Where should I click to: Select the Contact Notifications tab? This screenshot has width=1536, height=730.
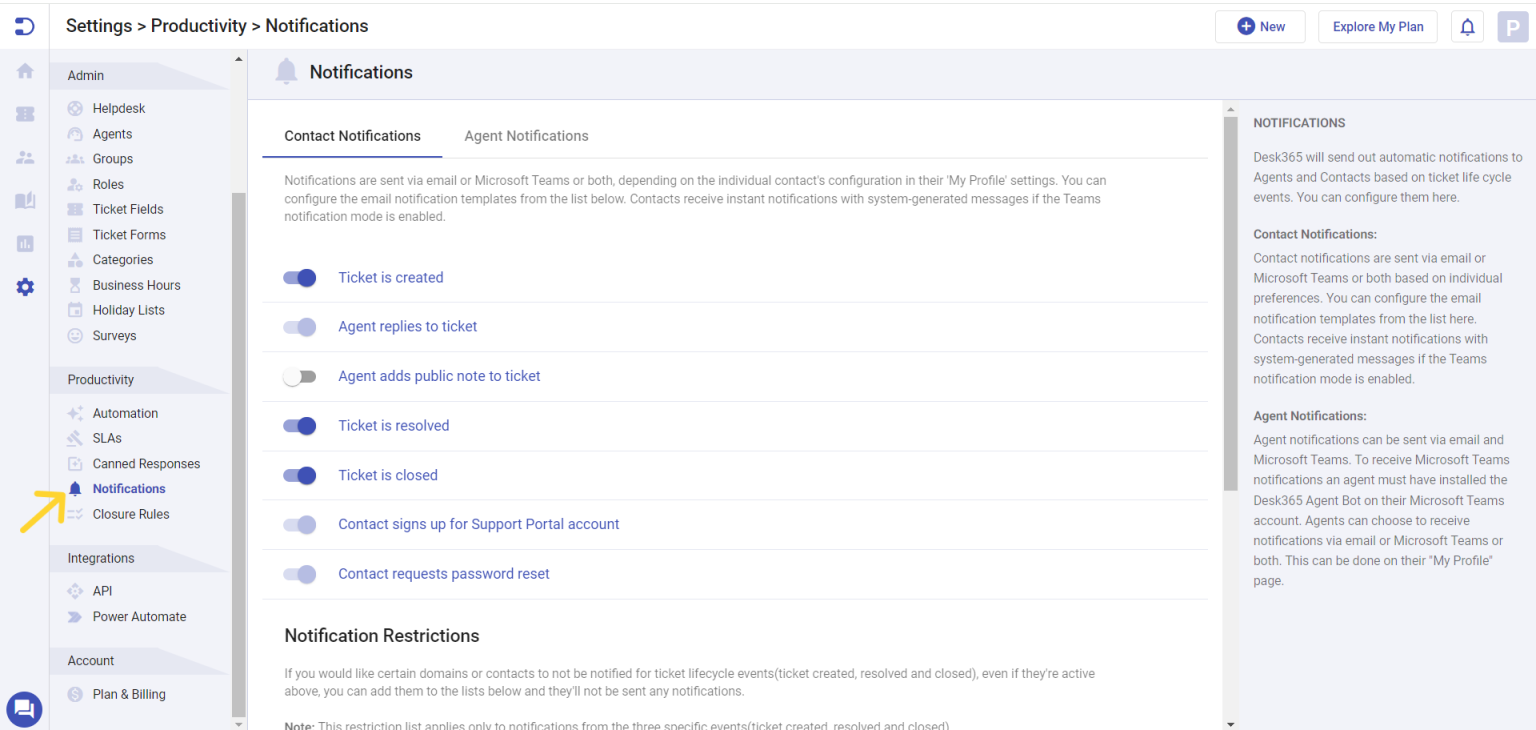[352, 135]
